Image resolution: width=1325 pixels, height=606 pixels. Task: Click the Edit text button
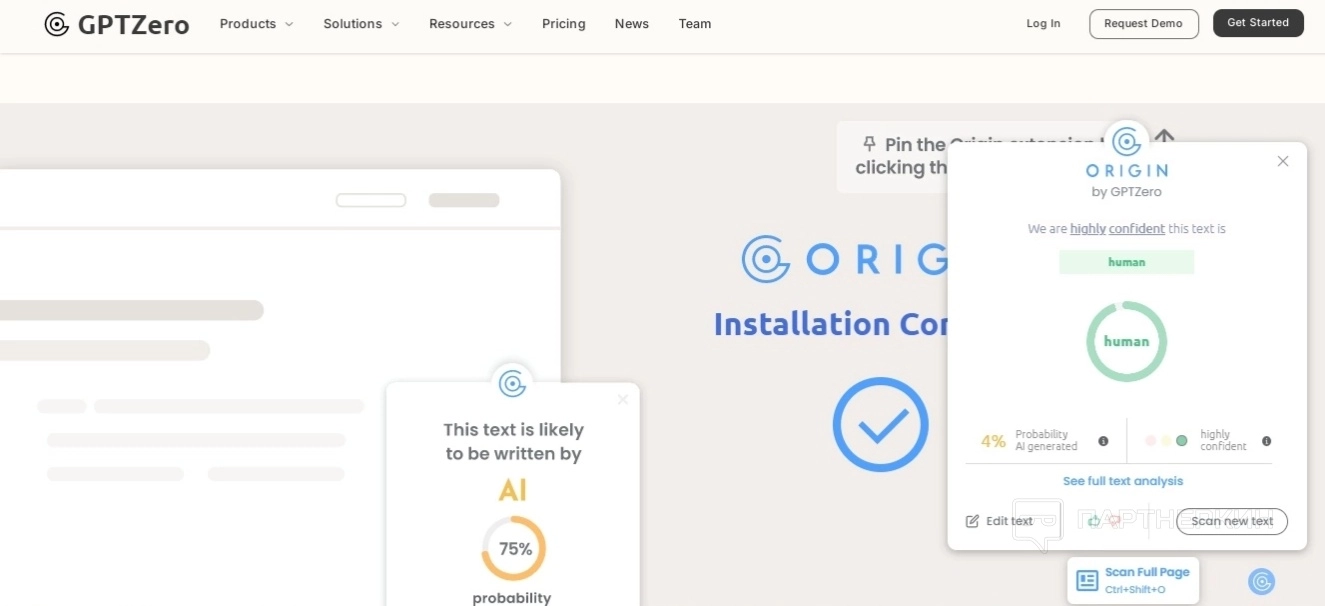(x=999, y=521)
